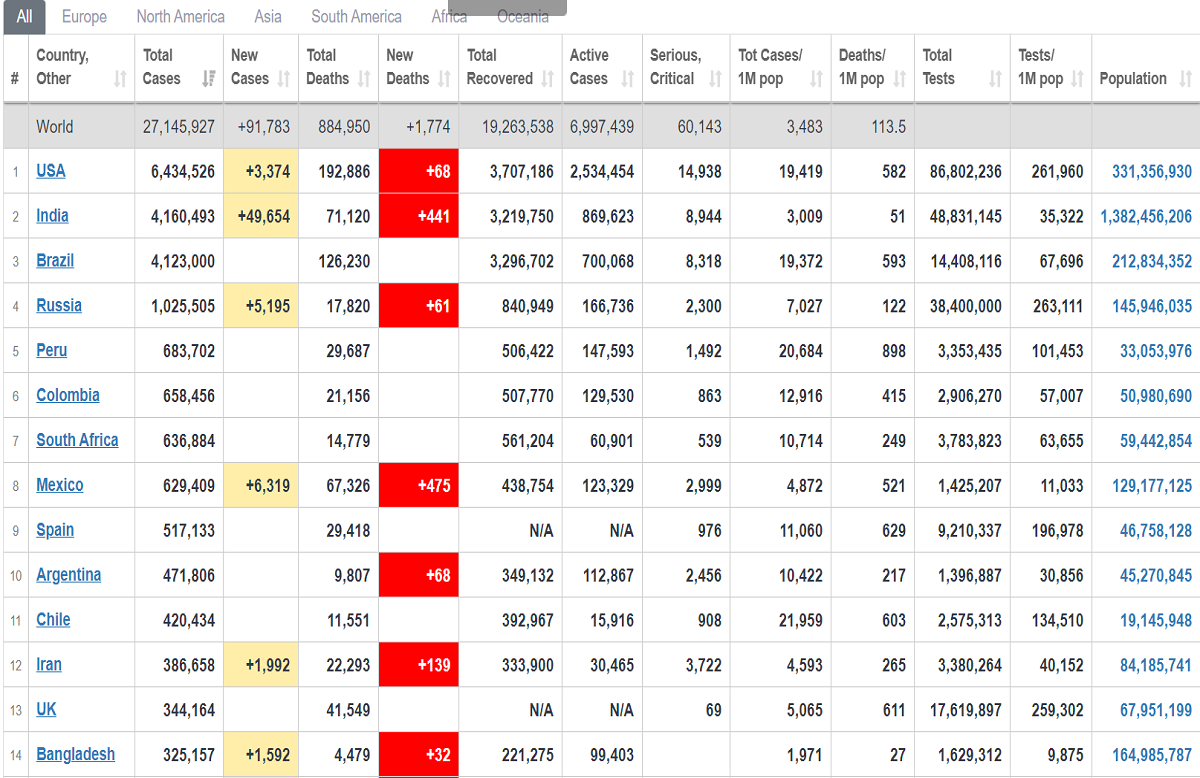Click sort icon for Serious, Critical column
Screen dimensions: 1200x778
tap(715, 79)
